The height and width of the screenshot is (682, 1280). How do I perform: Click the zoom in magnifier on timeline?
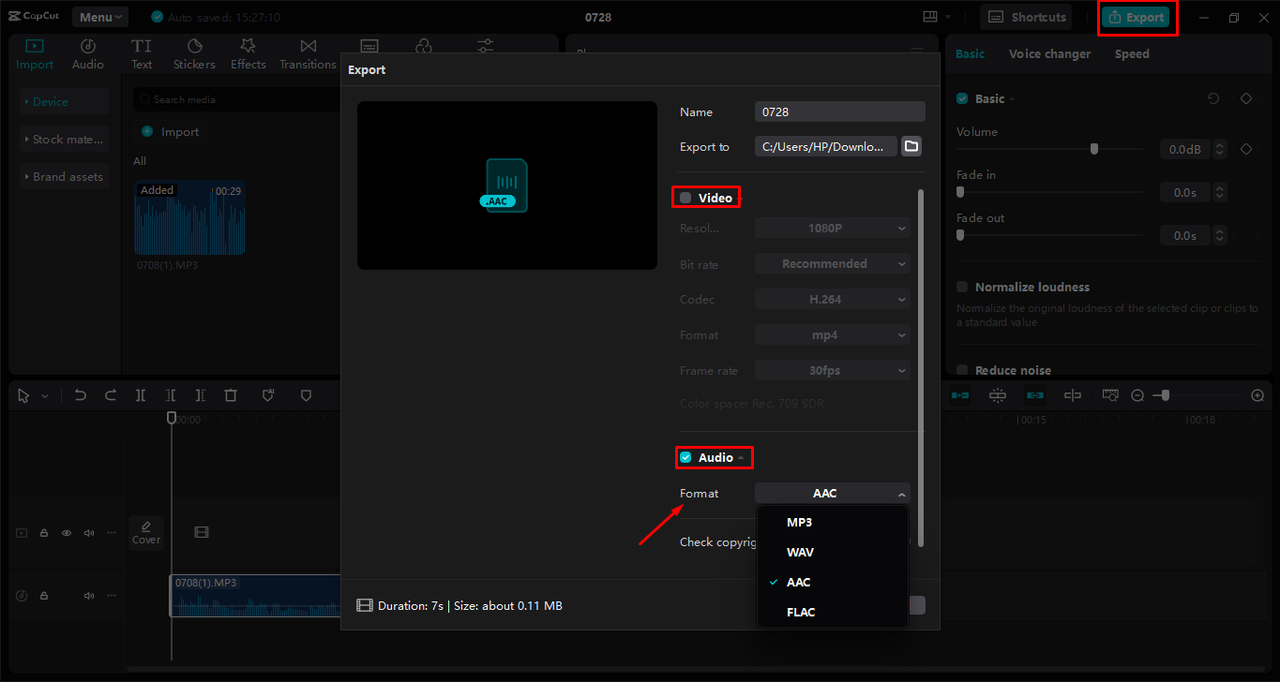point(1258,396)
